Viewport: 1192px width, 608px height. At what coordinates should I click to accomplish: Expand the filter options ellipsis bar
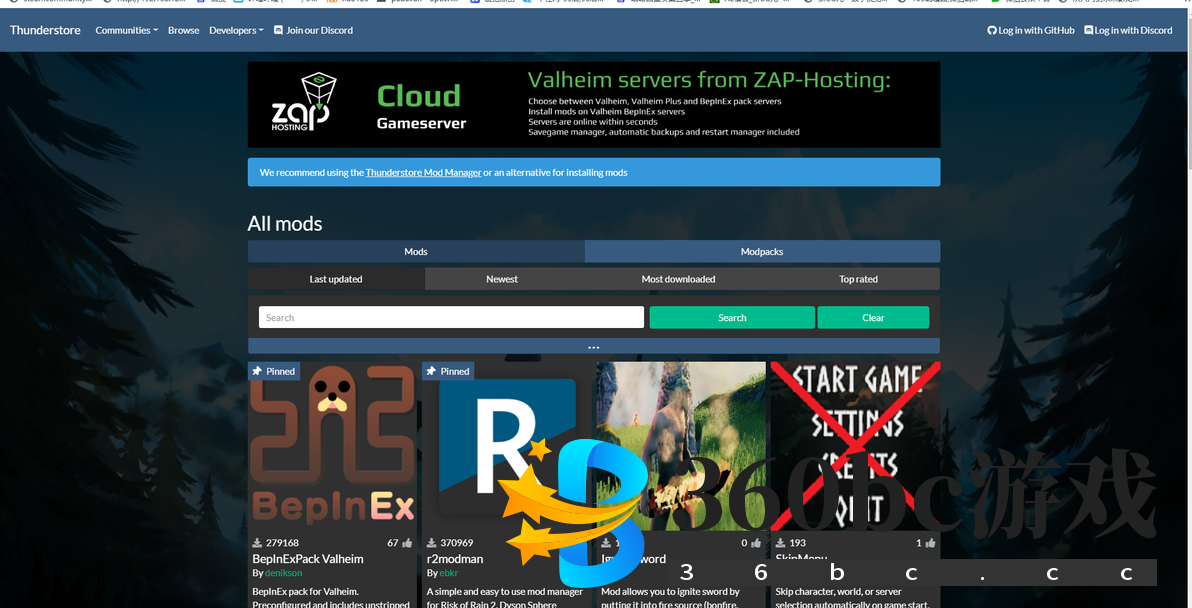593,346
